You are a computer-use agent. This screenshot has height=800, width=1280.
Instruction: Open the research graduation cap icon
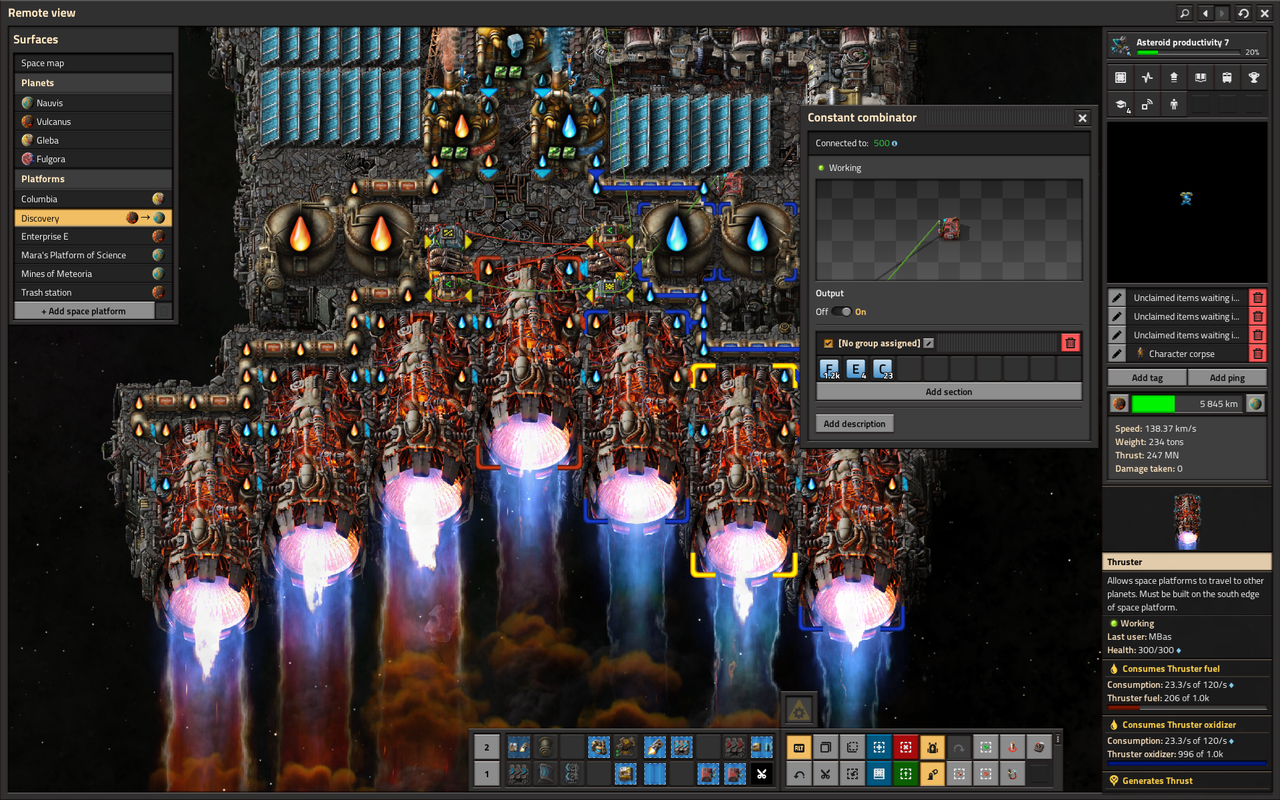coord(1121,104)
